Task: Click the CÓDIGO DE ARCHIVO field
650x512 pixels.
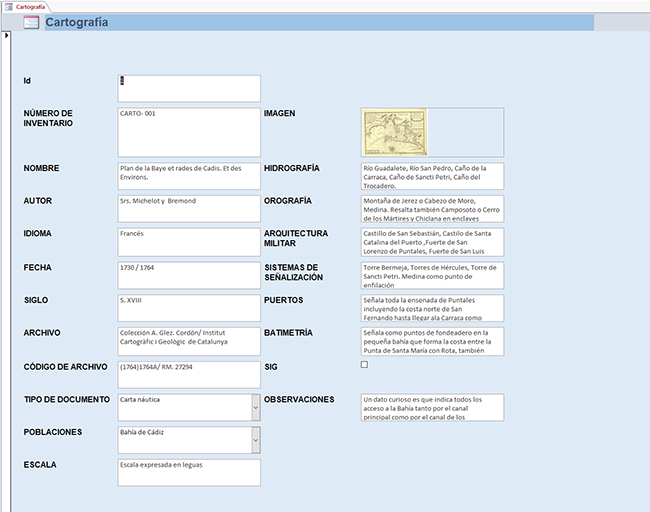Action: [188, 374]
